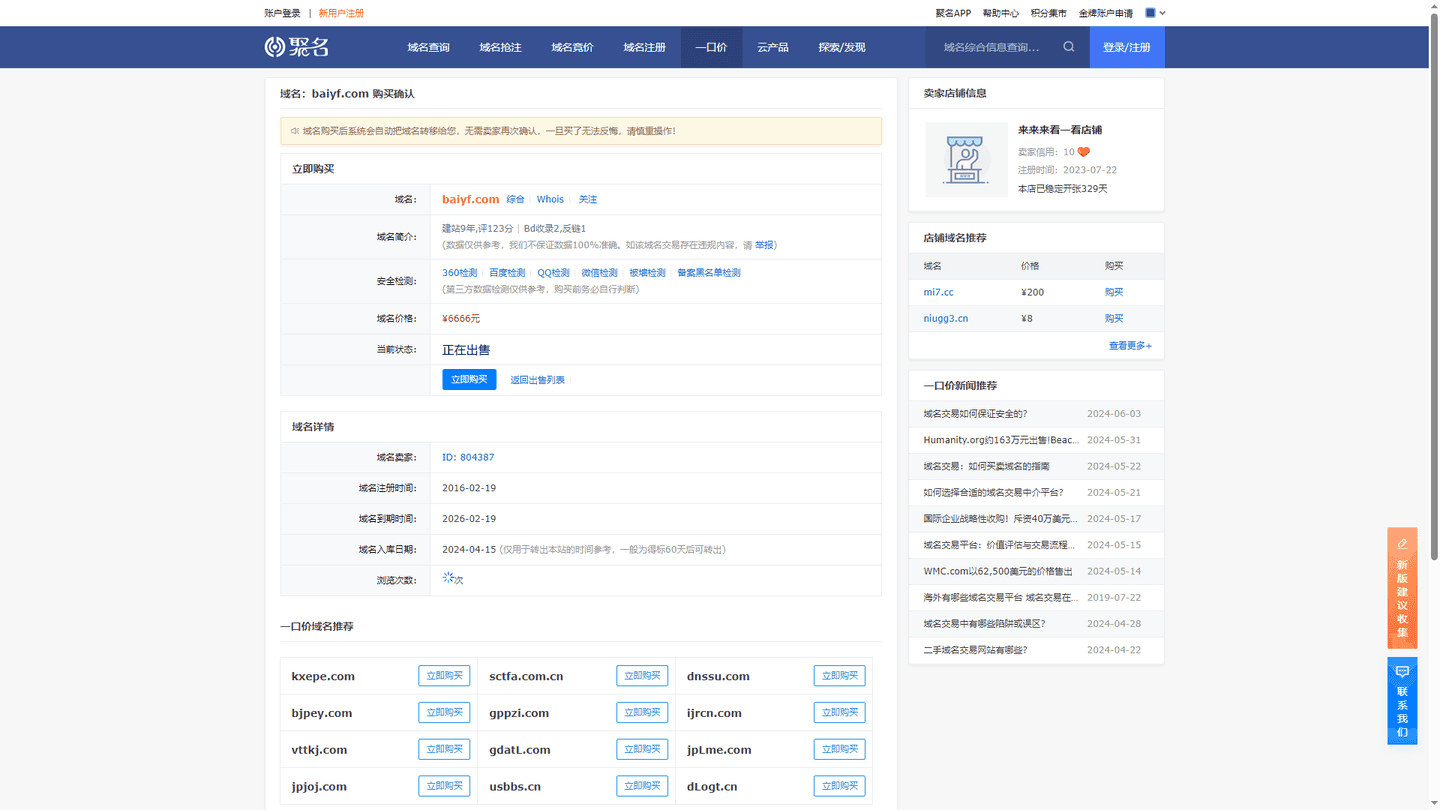This screenshot has width=1440, height=810.
Task: Click 立即购买 for jpjoj.com
Action: tap(444, 786)
